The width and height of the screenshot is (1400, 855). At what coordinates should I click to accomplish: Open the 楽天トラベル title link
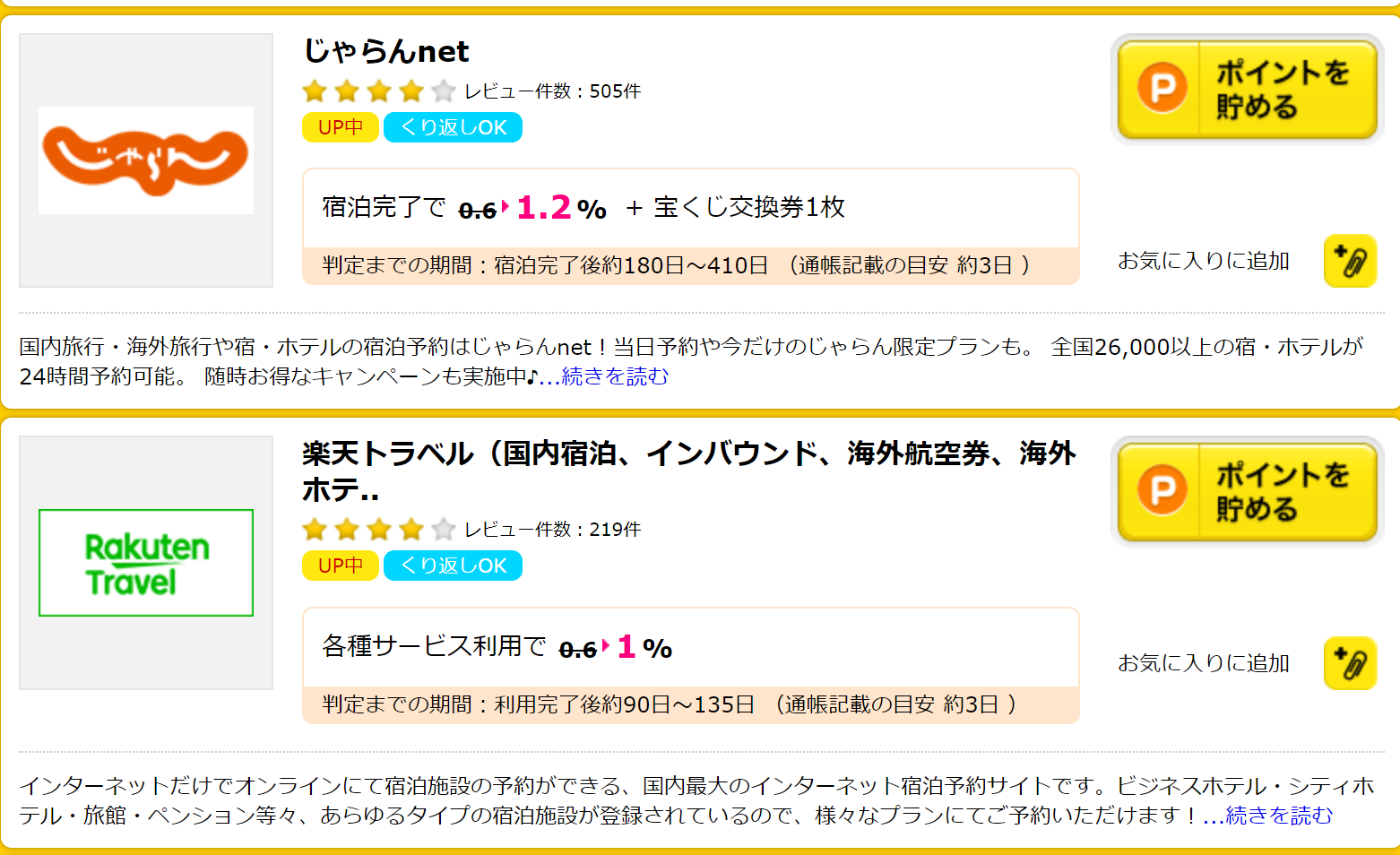coord(688,454)
